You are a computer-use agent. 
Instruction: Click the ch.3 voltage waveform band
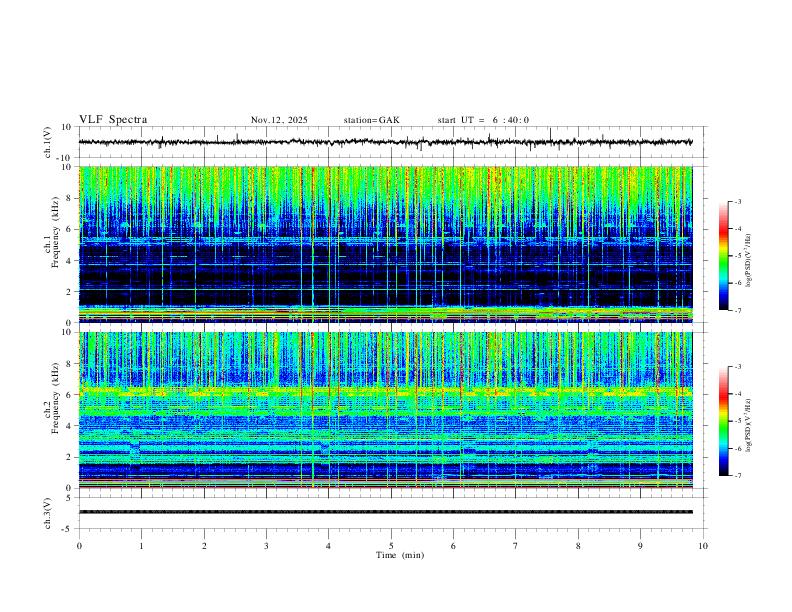[385, 512]
